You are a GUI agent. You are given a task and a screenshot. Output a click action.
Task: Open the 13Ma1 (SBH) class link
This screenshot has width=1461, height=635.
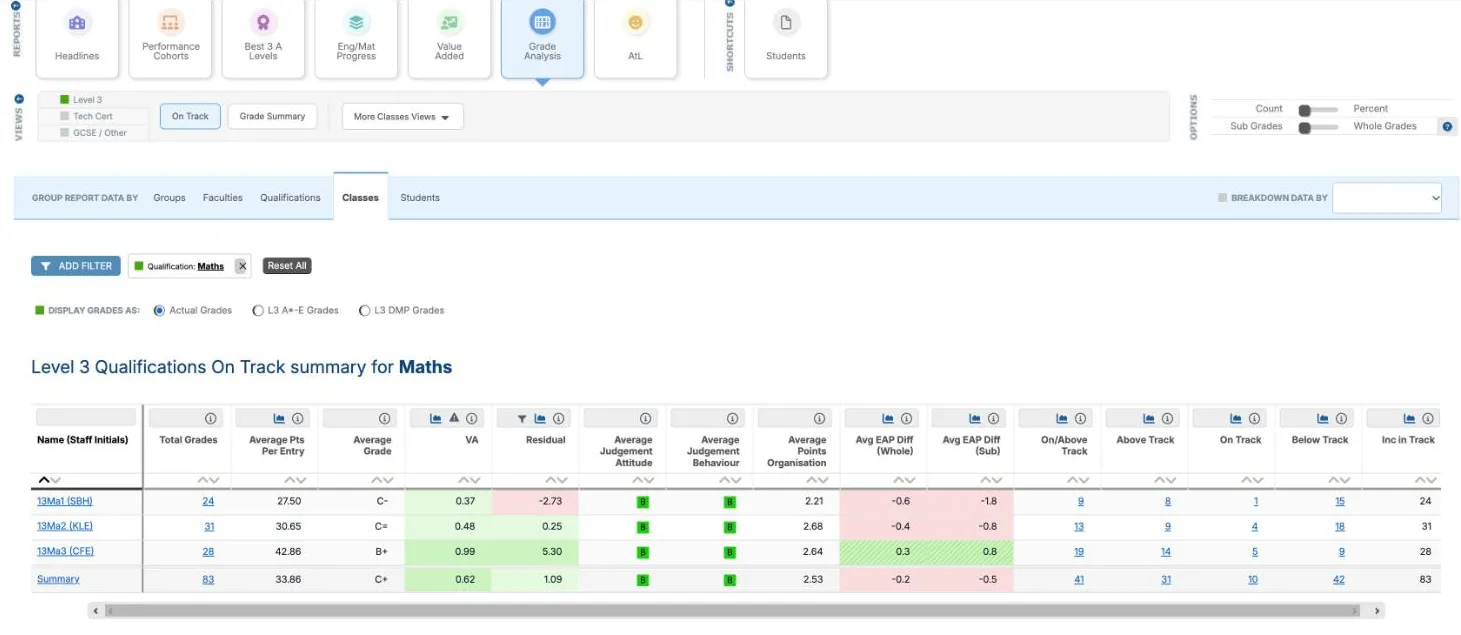pyautogui.click(x=65, y=501)
